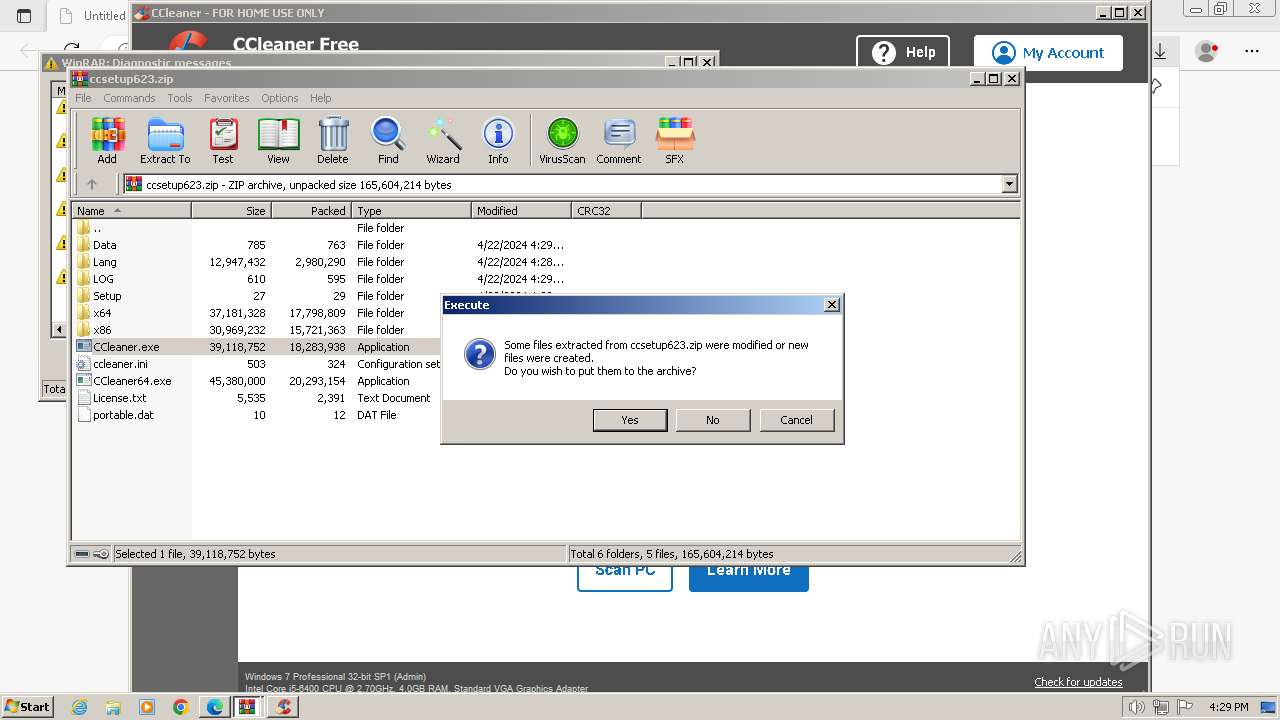Select the parent '..' folder row
1280x720 pixels.
pyautogui.click(x=546, y=228)
